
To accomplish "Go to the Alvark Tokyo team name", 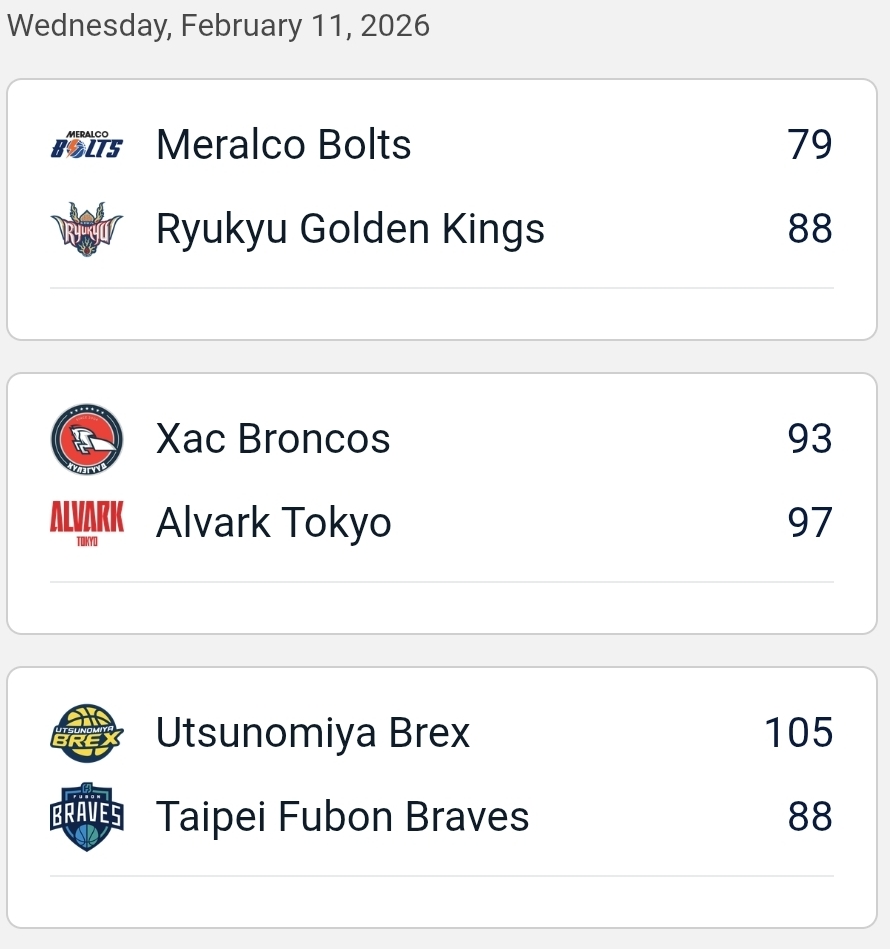I will click(274, 523).
